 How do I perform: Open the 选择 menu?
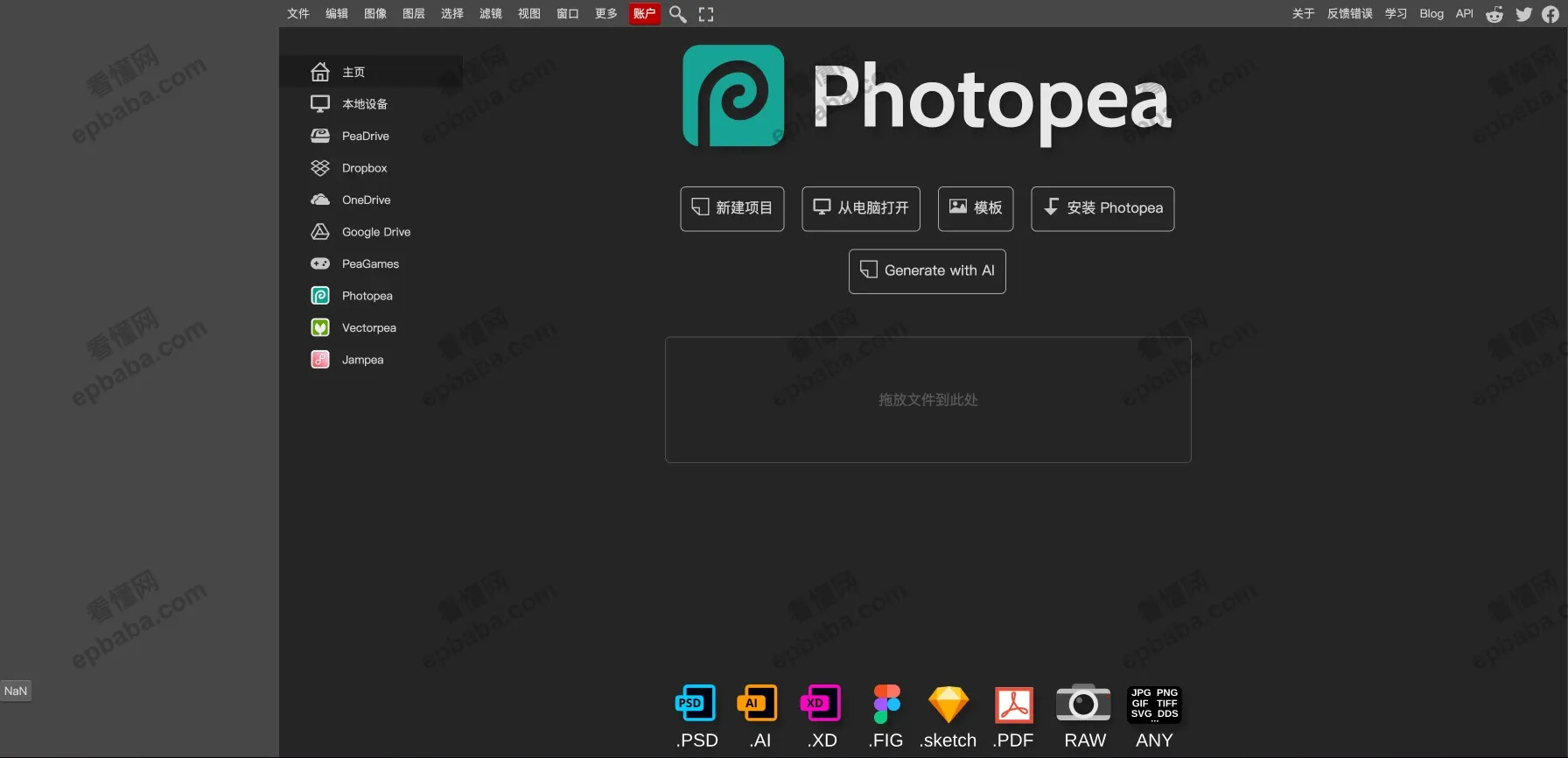coord(452,13)
